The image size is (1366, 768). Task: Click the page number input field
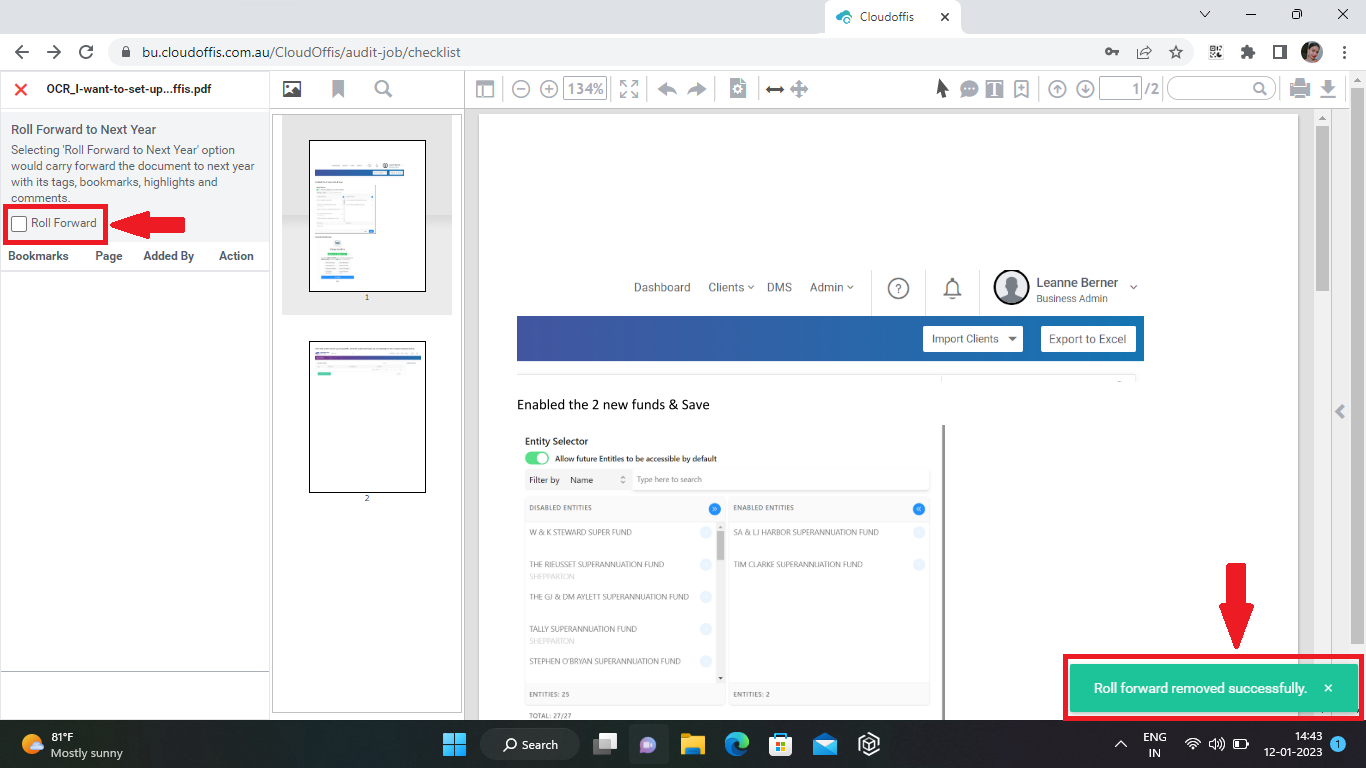coord(1120,89)
